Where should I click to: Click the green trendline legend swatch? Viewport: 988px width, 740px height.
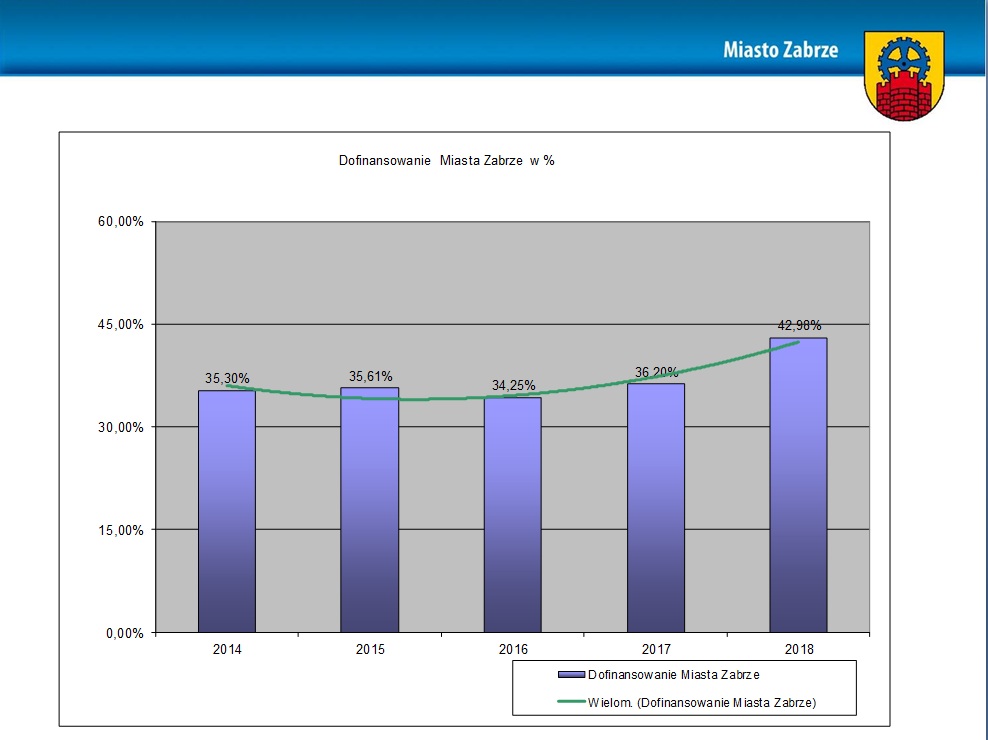pyautogui.click(x=571, y=702)
